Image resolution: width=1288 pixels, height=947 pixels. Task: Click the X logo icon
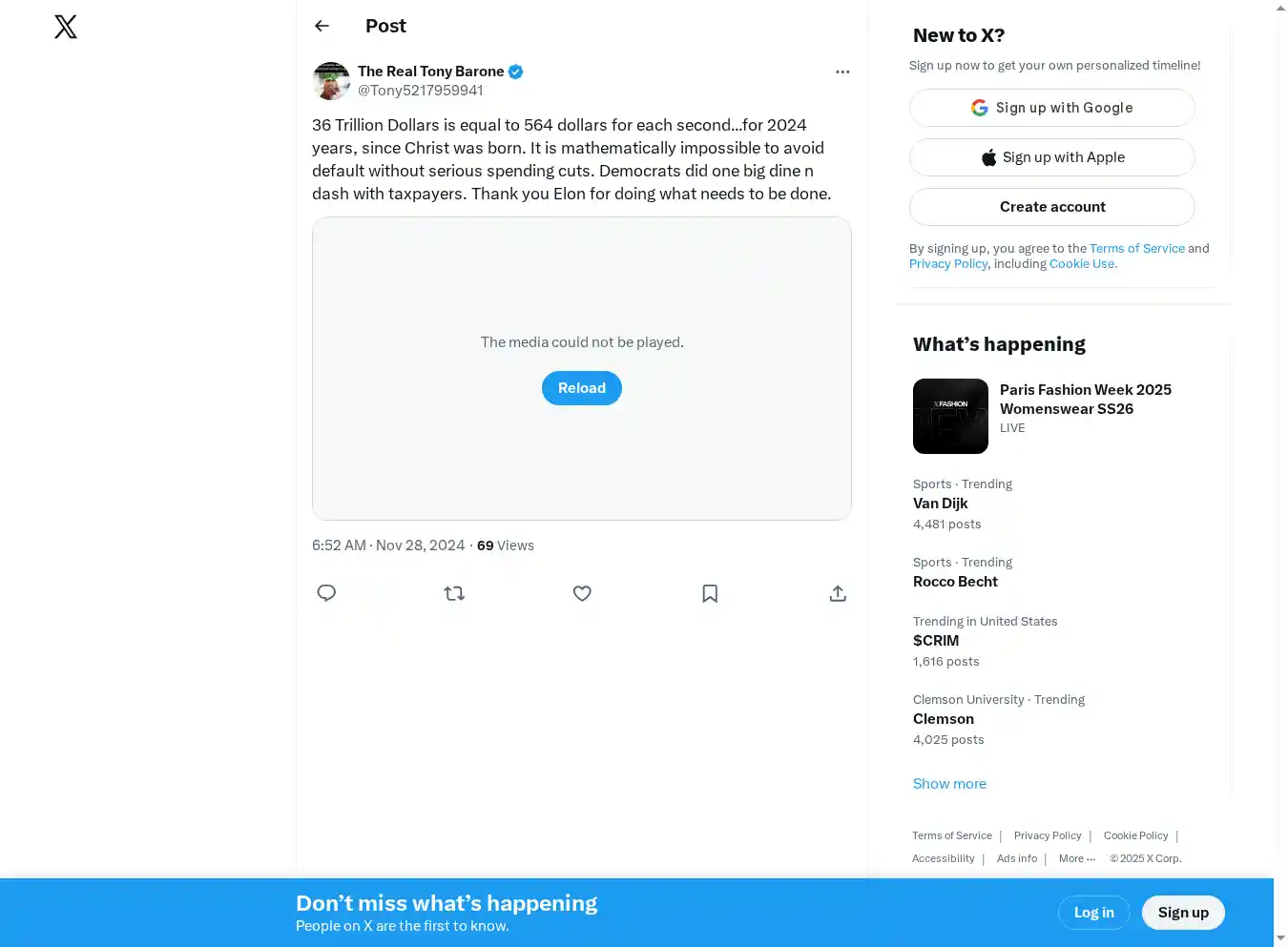(x=66, y=27)
